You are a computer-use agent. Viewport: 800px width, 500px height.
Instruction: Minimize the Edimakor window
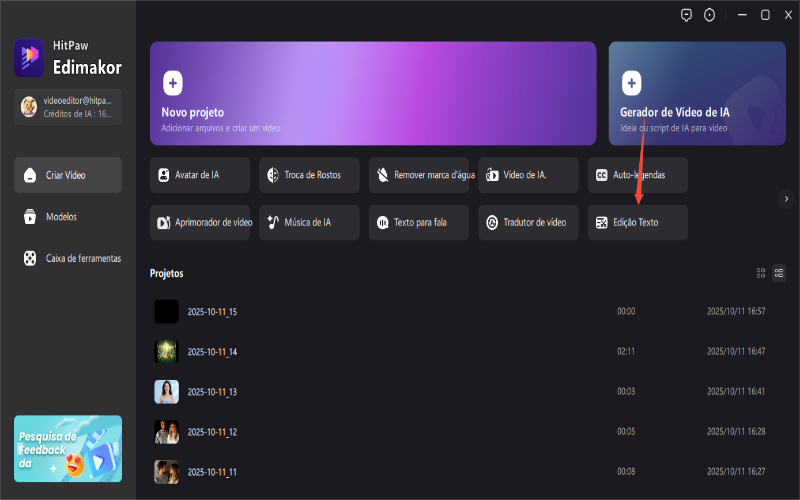click(x=742, y=15)
